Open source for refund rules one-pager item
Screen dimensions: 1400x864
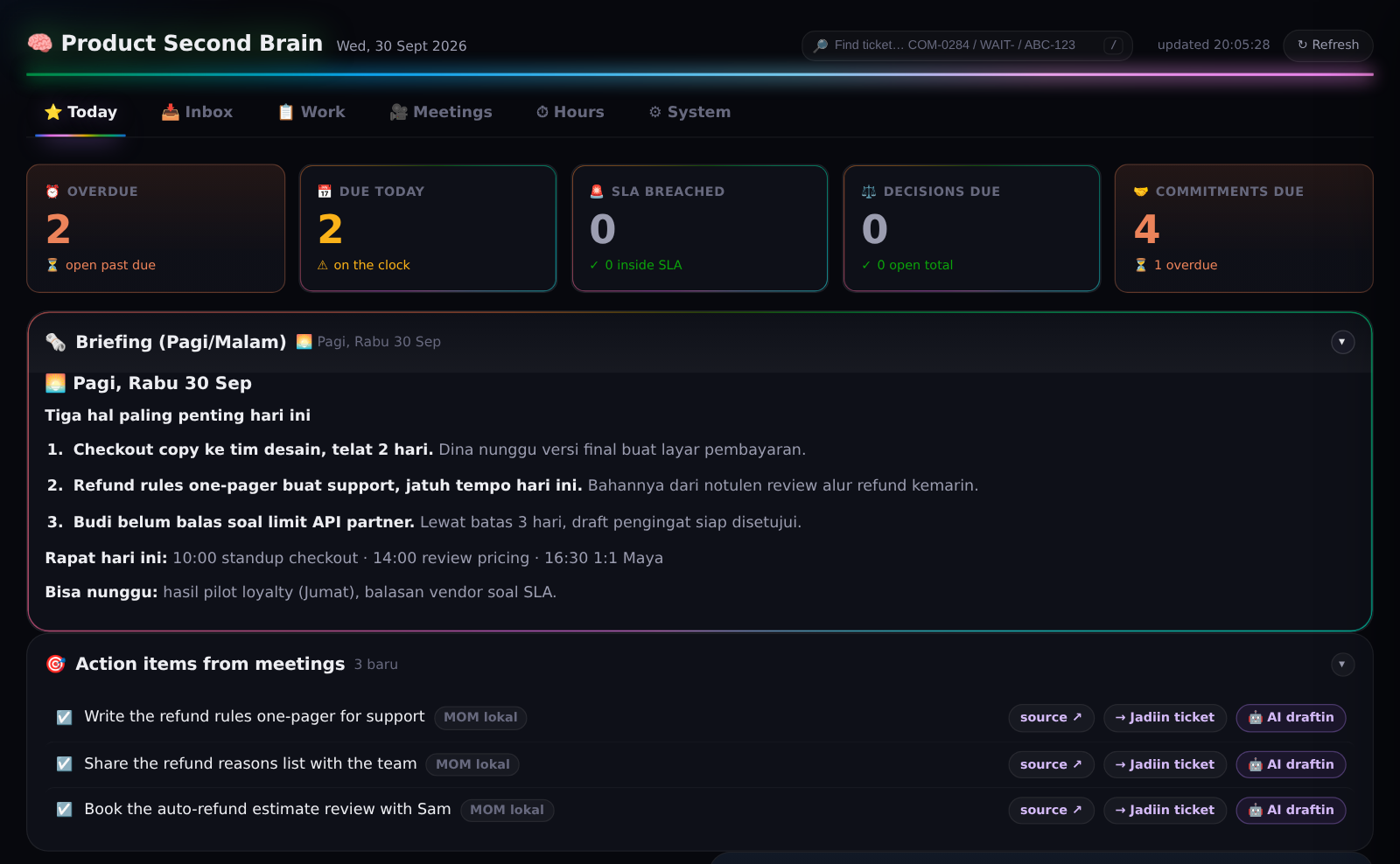pos(1051,718)
